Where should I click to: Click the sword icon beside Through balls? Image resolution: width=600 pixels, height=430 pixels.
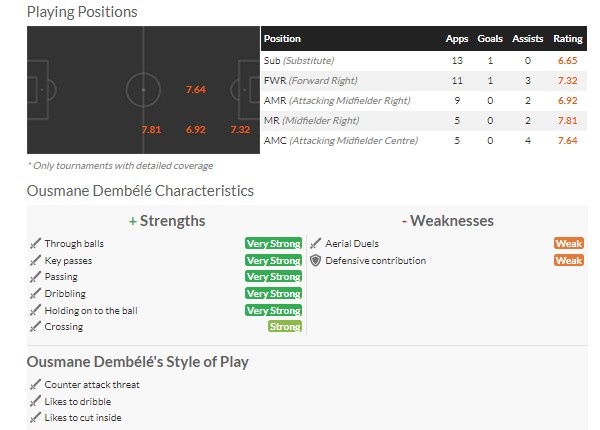pos(35,244)
